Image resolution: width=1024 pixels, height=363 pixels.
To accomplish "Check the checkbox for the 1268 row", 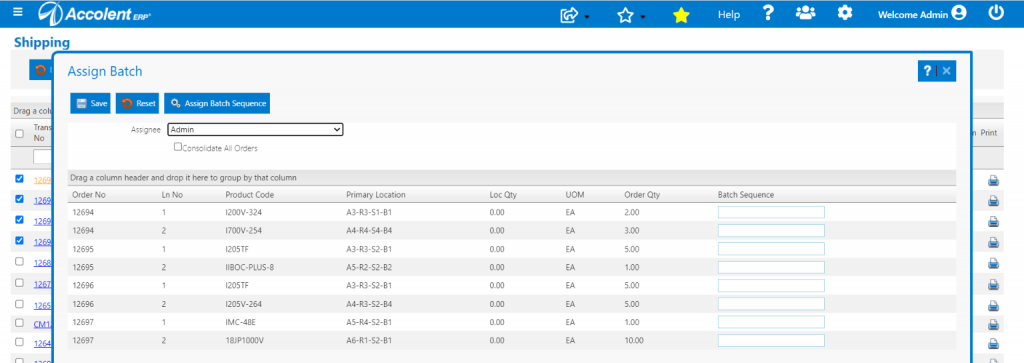I will tap(20, 261).
